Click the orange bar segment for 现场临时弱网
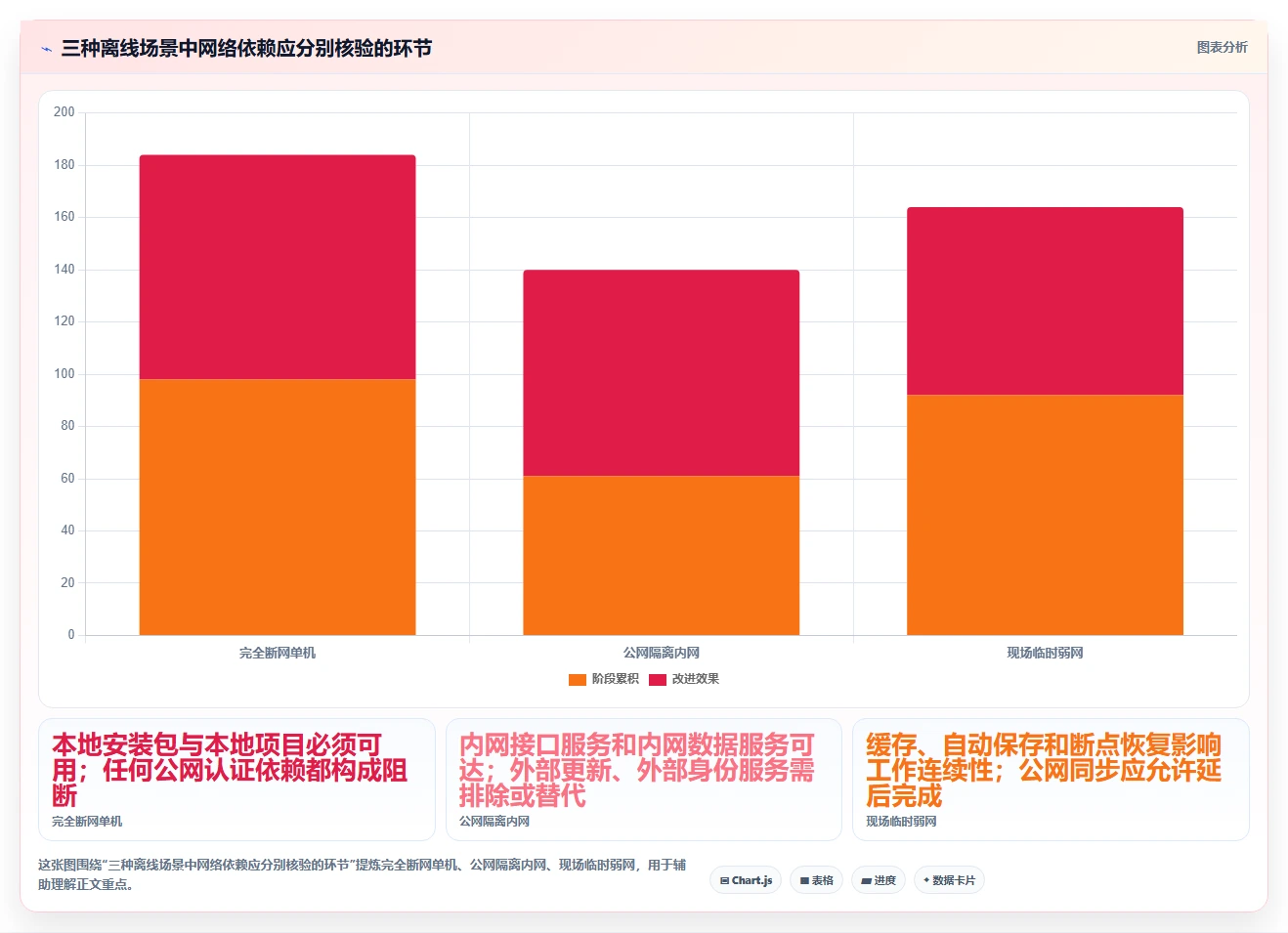Screen dimensions: 1288x933 [1045, 515]
